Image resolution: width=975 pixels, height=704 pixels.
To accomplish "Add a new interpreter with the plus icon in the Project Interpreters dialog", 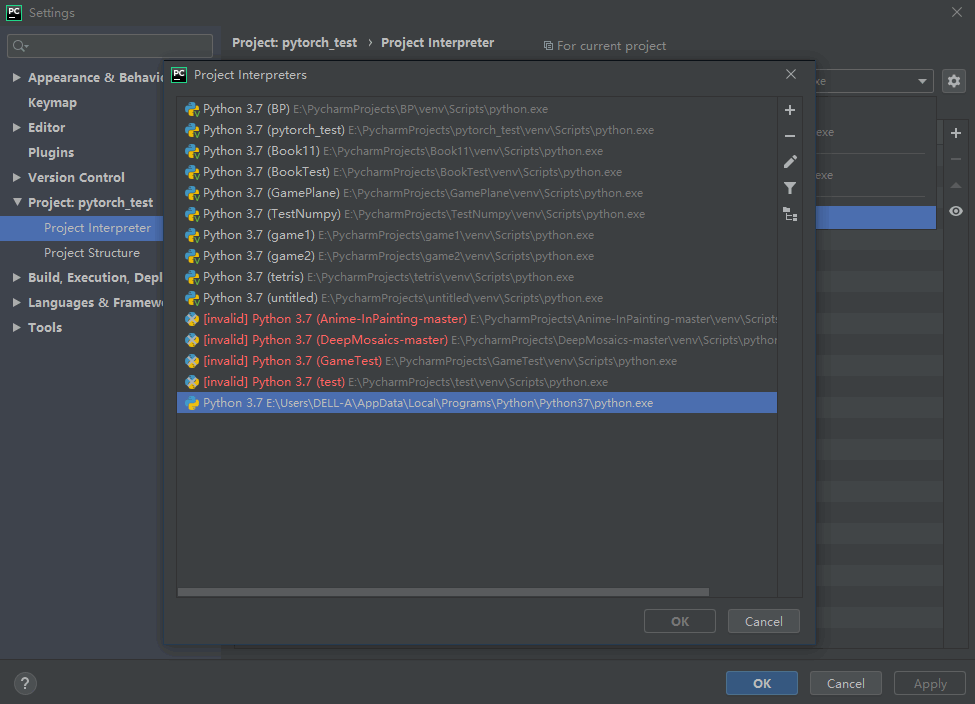I will point(790,110).
